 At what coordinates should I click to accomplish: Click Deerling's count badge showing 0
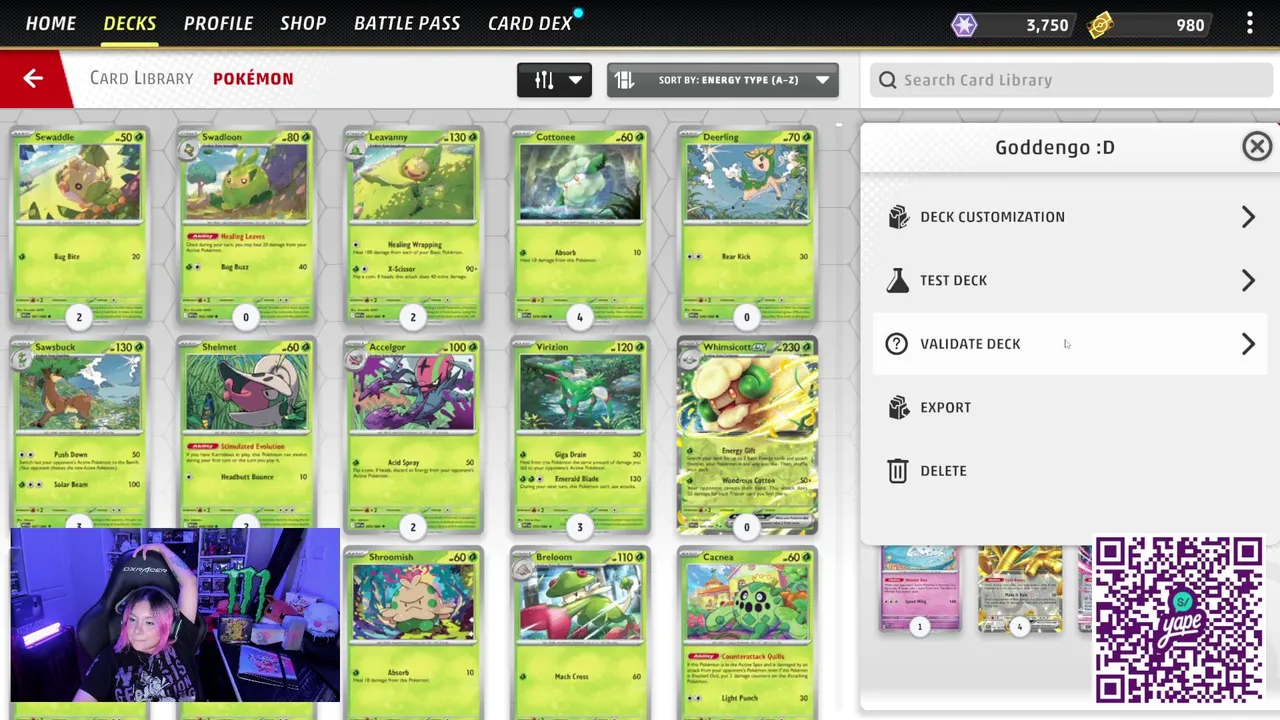tap(747, 317)
